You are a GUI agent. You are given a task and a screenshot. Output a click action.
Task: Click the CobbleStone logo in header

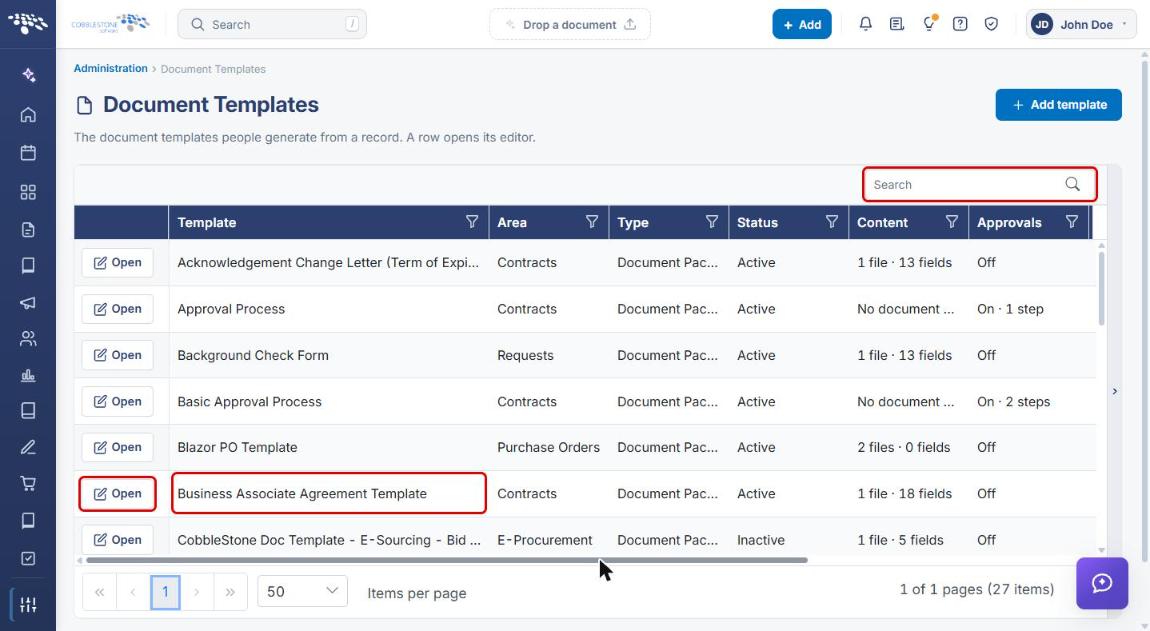tap(110, 23)
